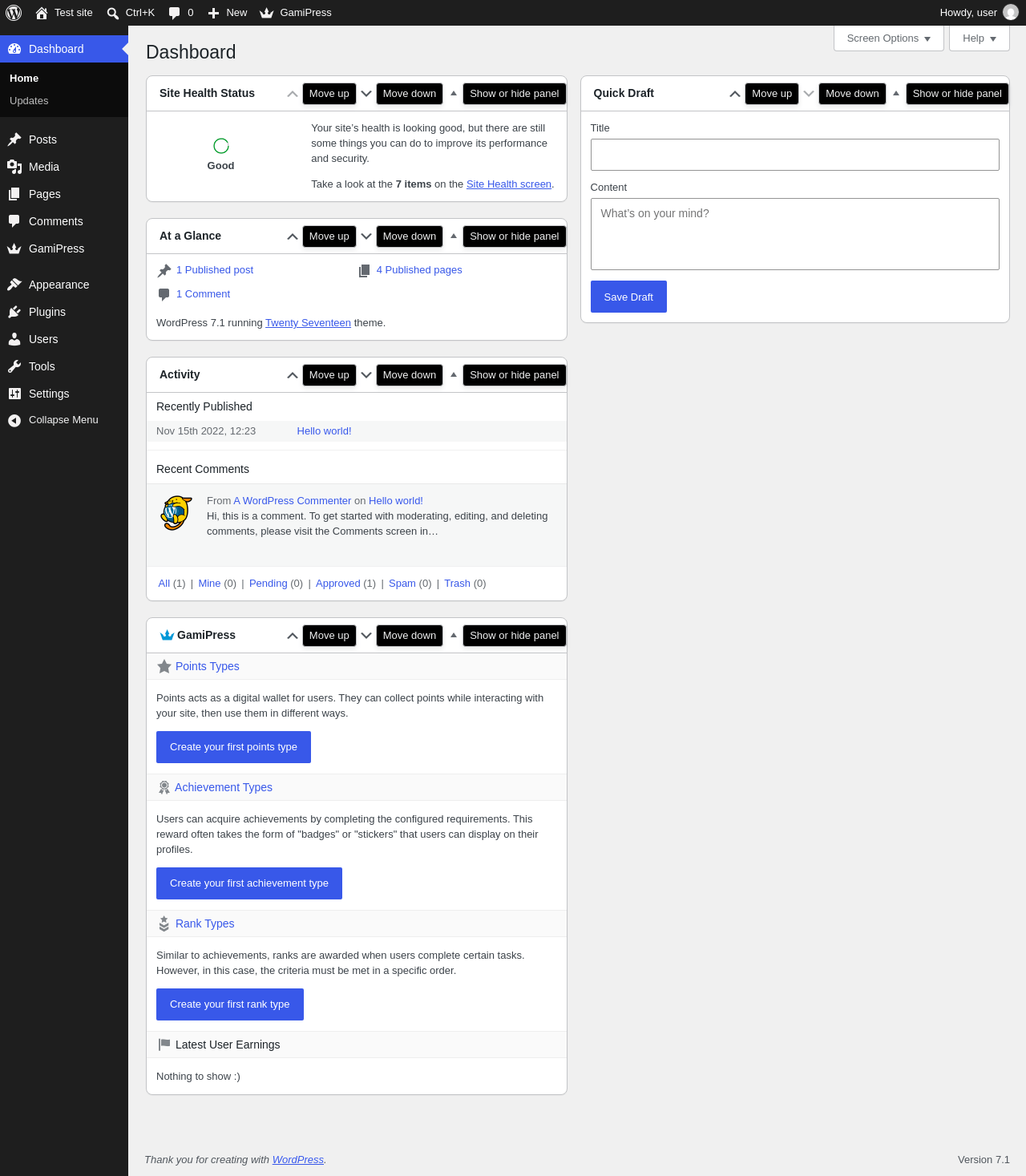This screenshot has height=1176, width=1026.
Task: Expand the Screen Options dropdown
Action: (889, 38)
